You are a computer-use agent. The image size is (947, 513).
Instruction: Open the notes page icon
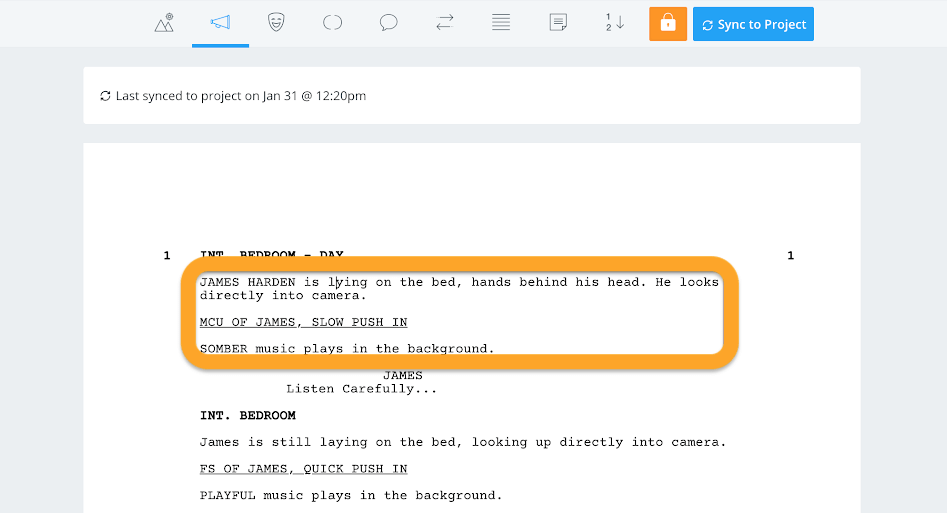pos(558,23)
